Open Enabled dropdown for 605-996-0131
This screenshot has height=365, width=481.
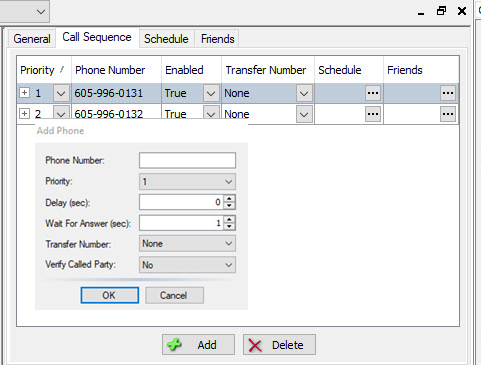click(211, 93)
